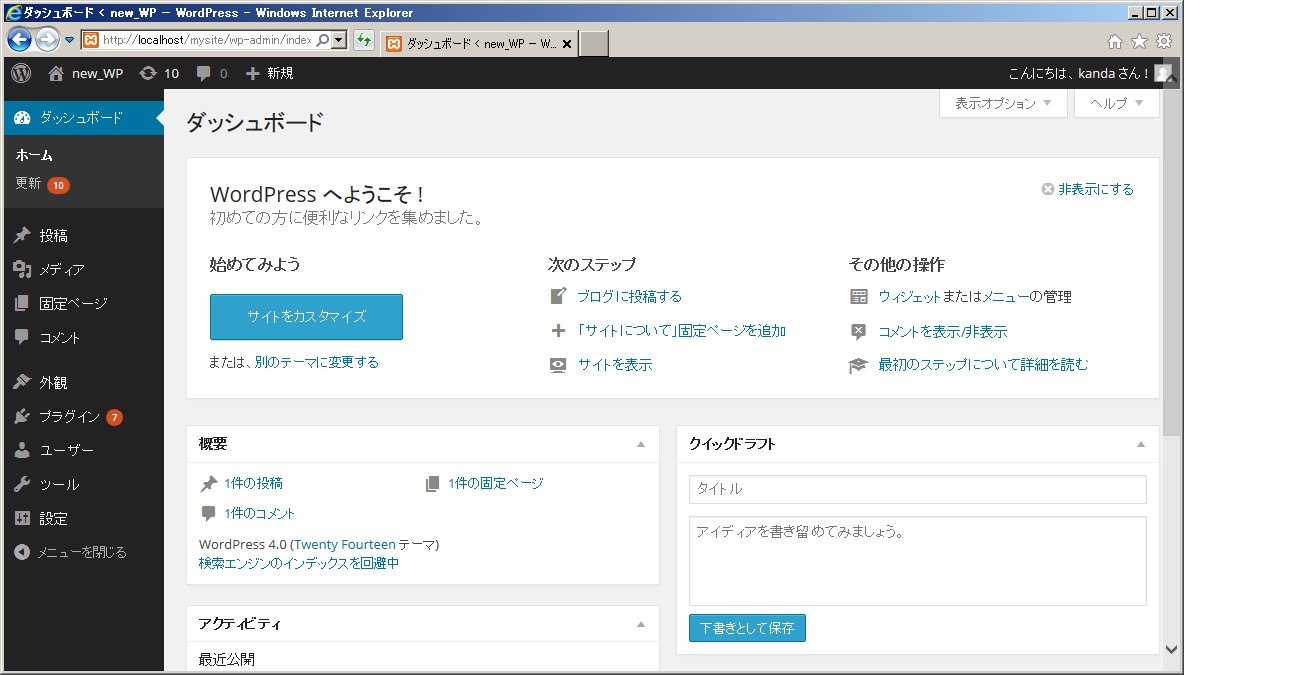Open the recent pages dropdown next to Forward

click(x=69, y=41)
